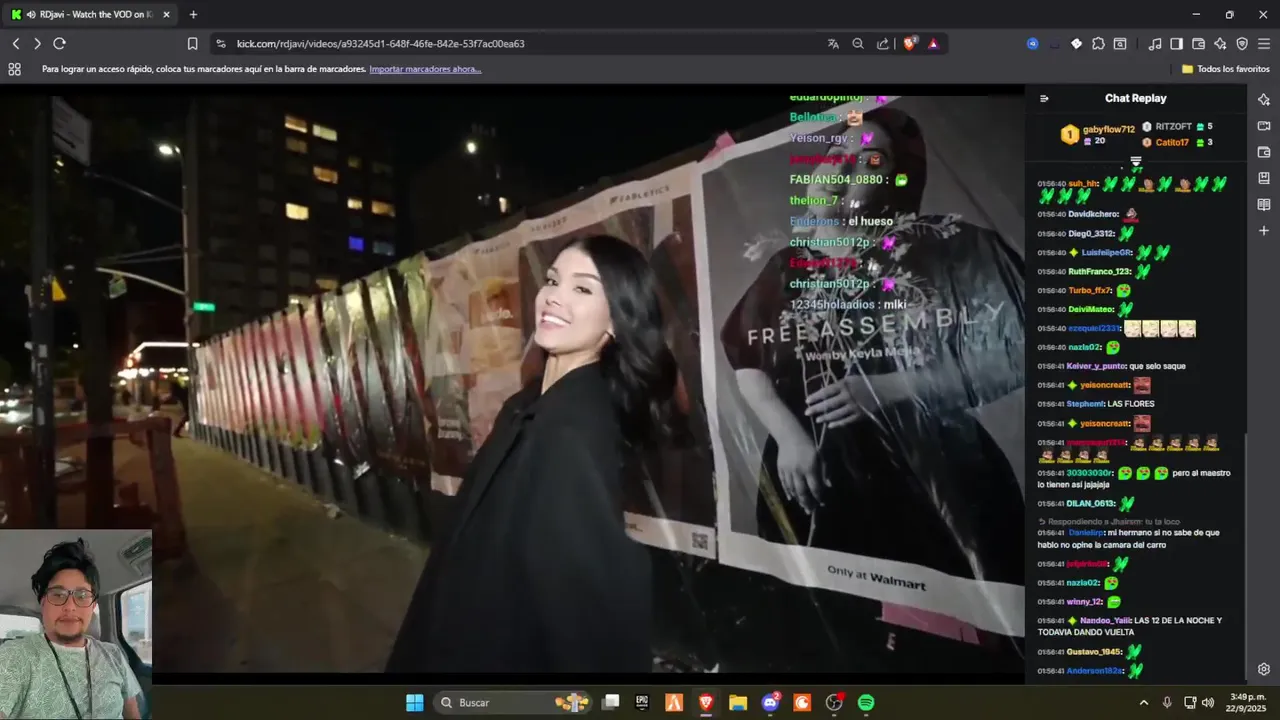The height and width of the screenshot is (720, 1280).
Task: Open the apps grid on bookmarks bar
Action: point(14,69)
